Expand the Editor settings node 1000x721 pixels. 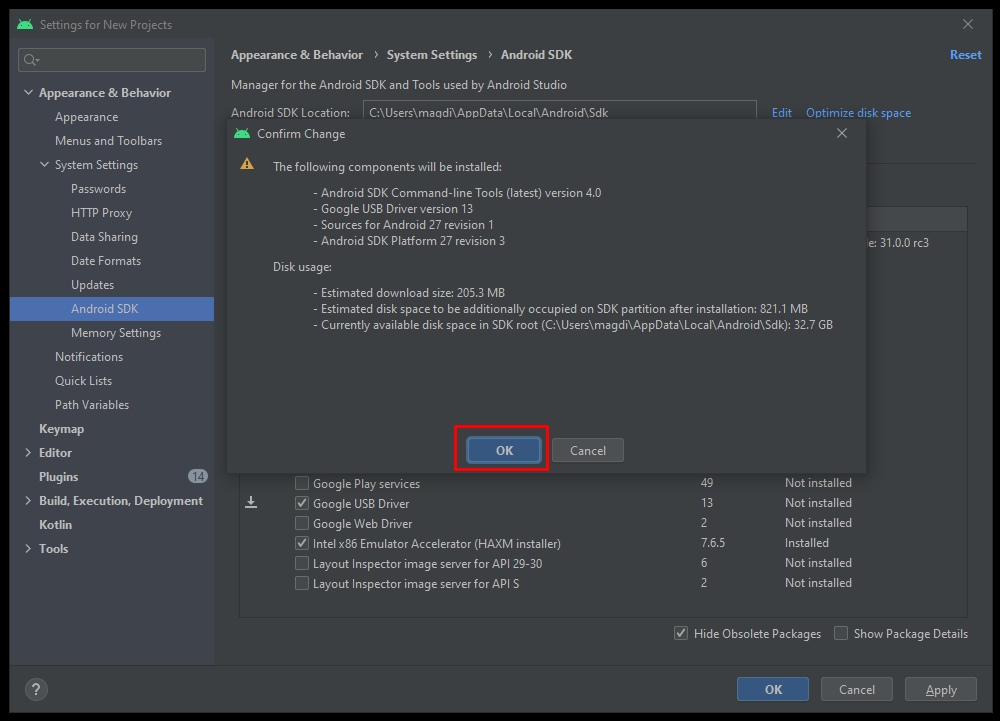(x=28, y=453)
